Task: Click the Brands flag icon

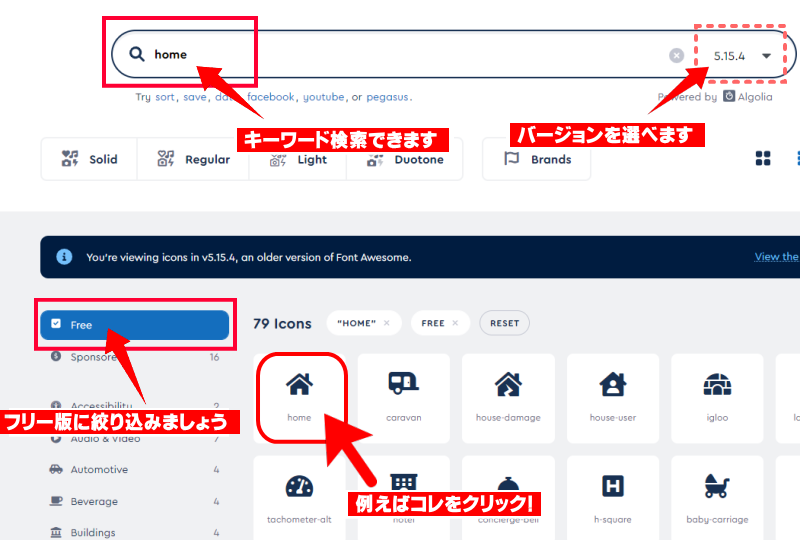Action: click(x=511, y=159)
